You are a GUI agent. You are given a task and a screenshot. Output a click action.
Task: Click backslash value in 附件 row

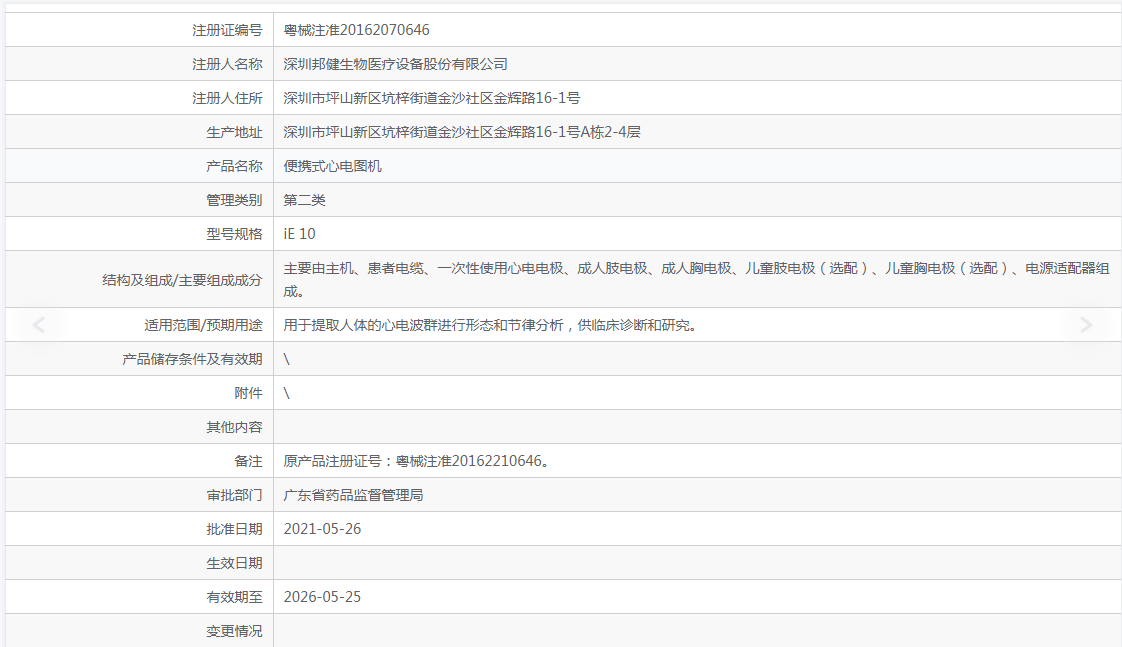[x=286, y=393]
